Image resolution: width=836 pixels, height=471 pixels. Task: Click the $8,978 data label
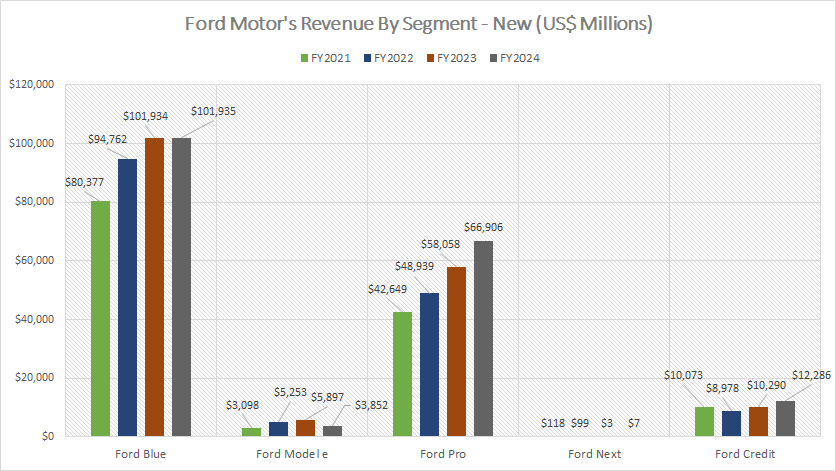tap(722, 388)
